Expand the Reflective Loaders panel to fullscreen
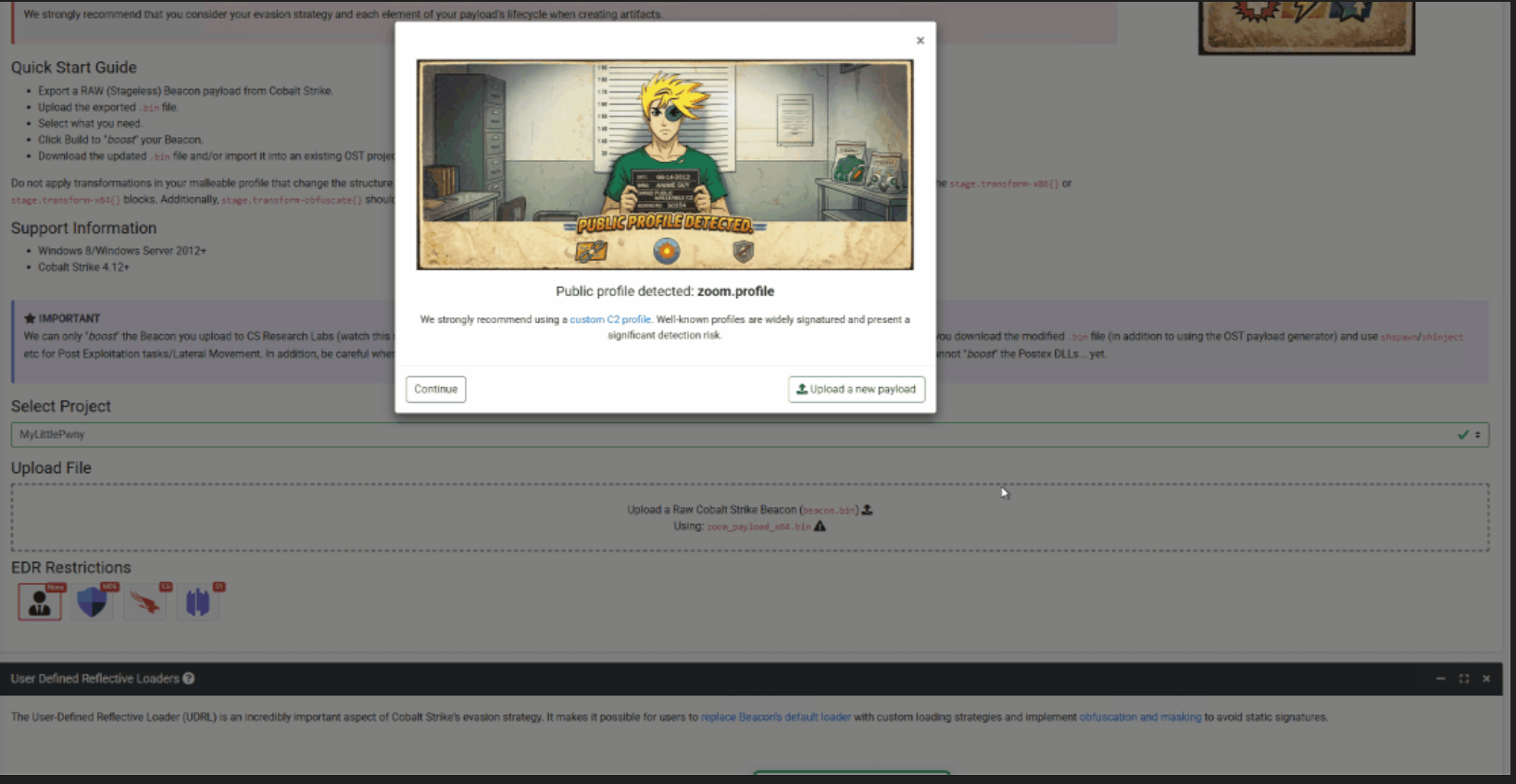 1463,678
